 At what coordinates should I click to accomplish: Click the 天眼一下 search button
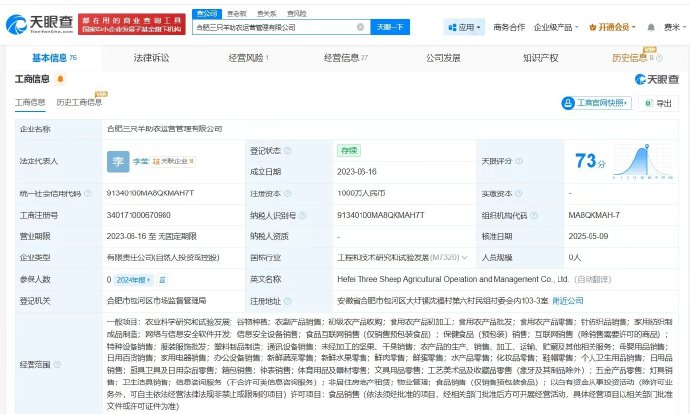[x=390, y=27]
